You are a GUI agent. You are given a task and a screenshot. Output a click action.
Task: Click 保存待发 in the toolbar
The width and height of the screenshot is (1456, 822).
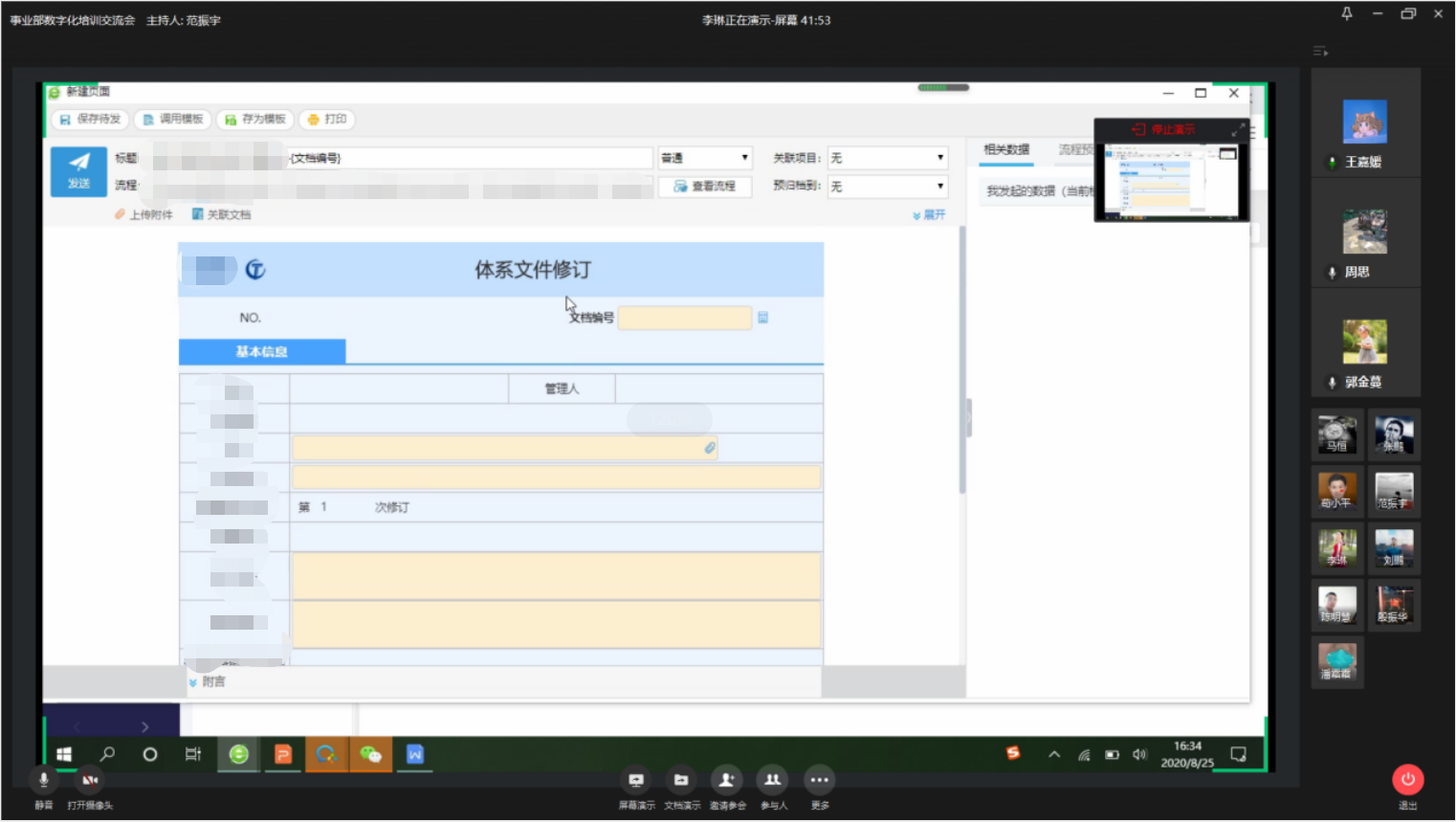coord(90,120)
